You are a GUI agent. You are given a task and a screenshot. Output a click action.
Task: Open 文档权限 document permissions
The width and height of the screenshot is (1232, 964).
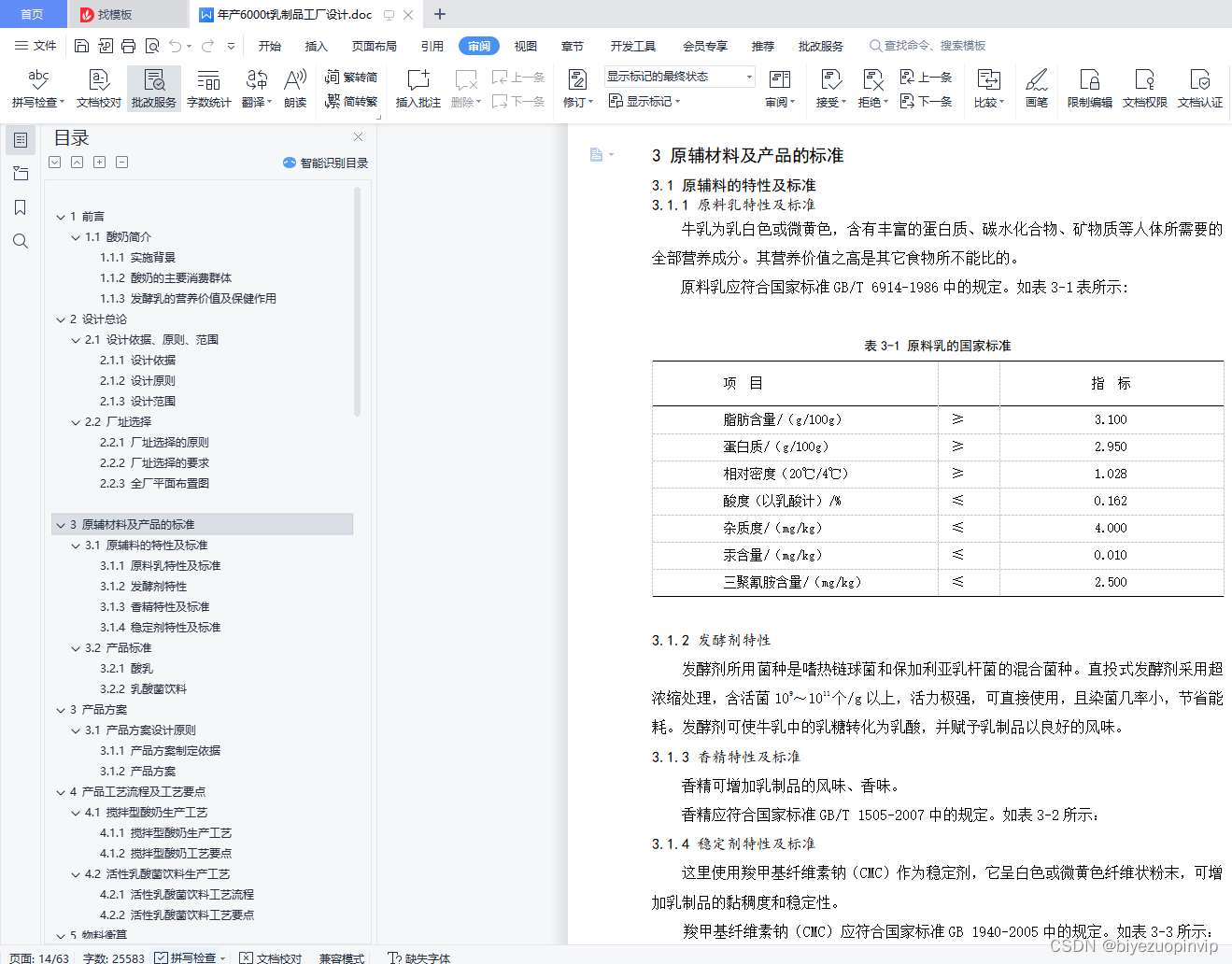tap(1144, 89)
